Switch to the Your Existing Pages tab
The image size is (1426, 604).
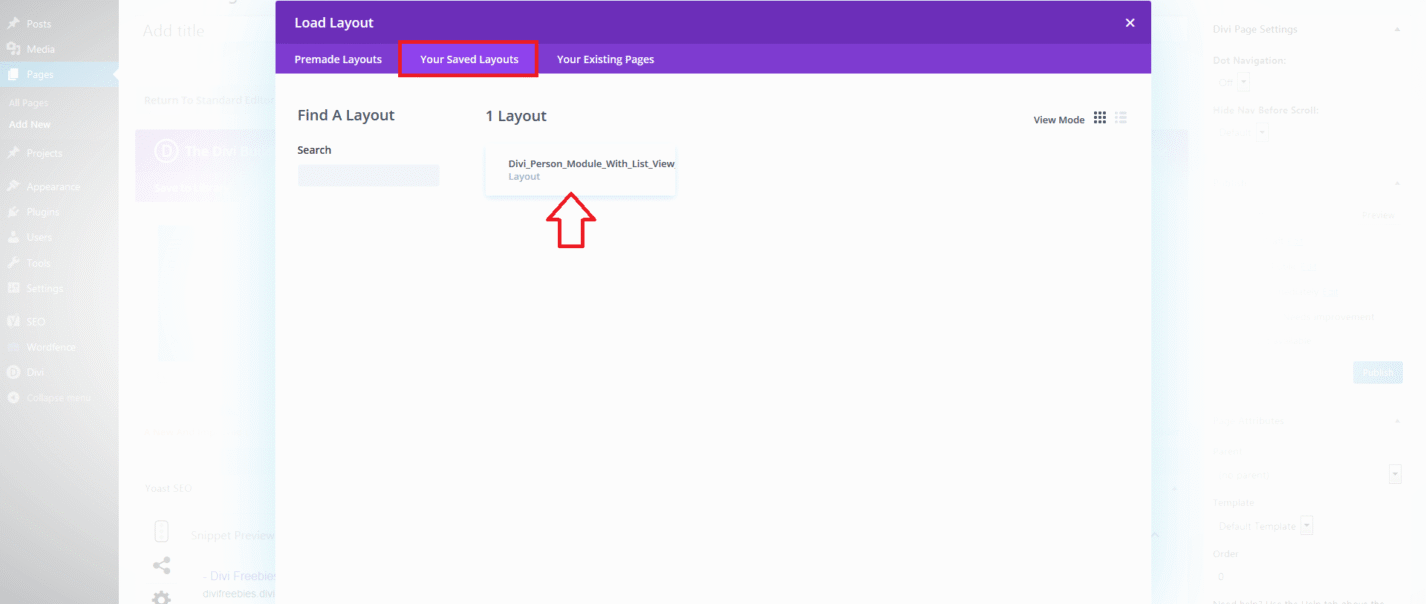pos(605,59)
